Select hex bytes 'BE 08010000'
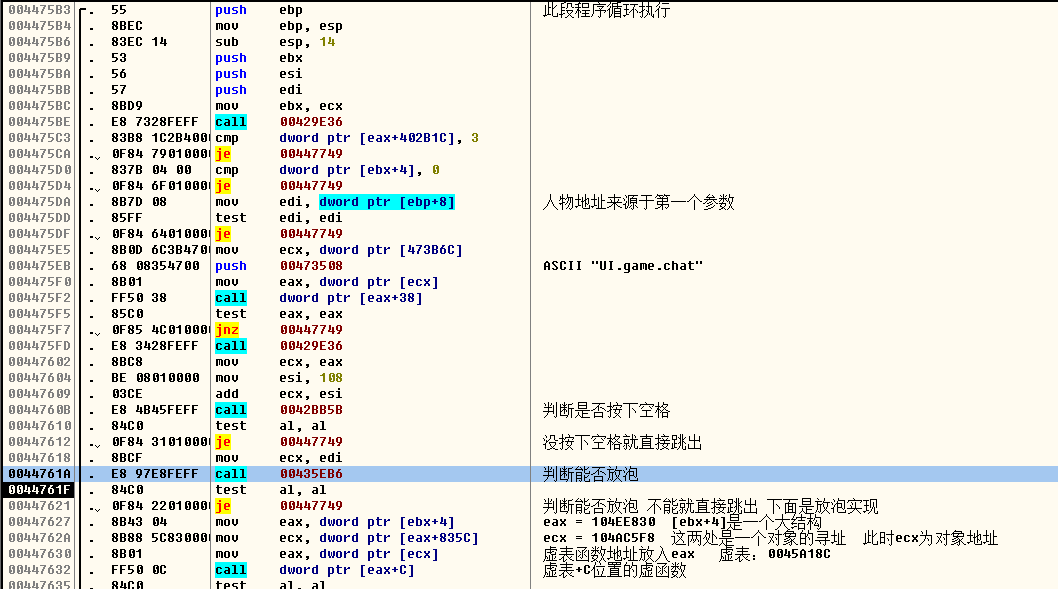This screenshot has height=589, width=1058. pyautogui.click(x=155, y=378)
